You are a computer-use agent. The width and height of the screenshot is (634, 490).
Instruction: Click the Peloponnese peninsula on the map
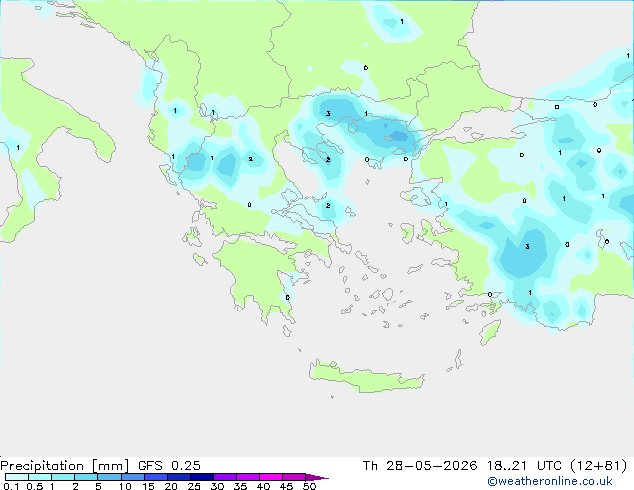(259, 277)
